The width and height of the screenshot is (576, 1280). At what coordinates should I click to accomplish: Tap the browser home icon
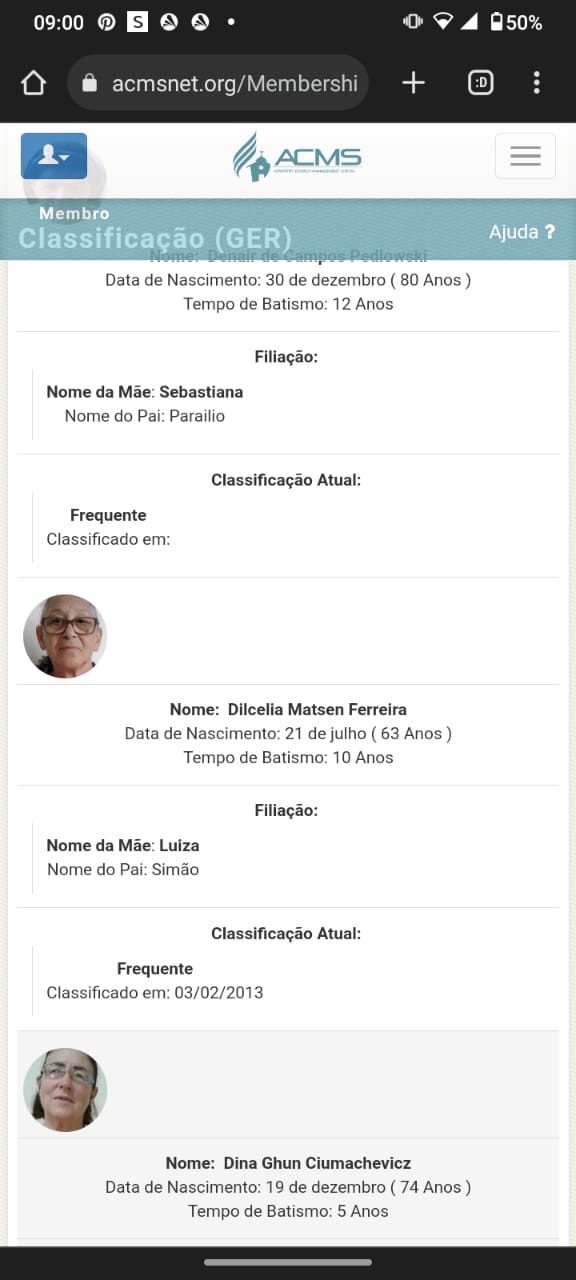point(34,83)
